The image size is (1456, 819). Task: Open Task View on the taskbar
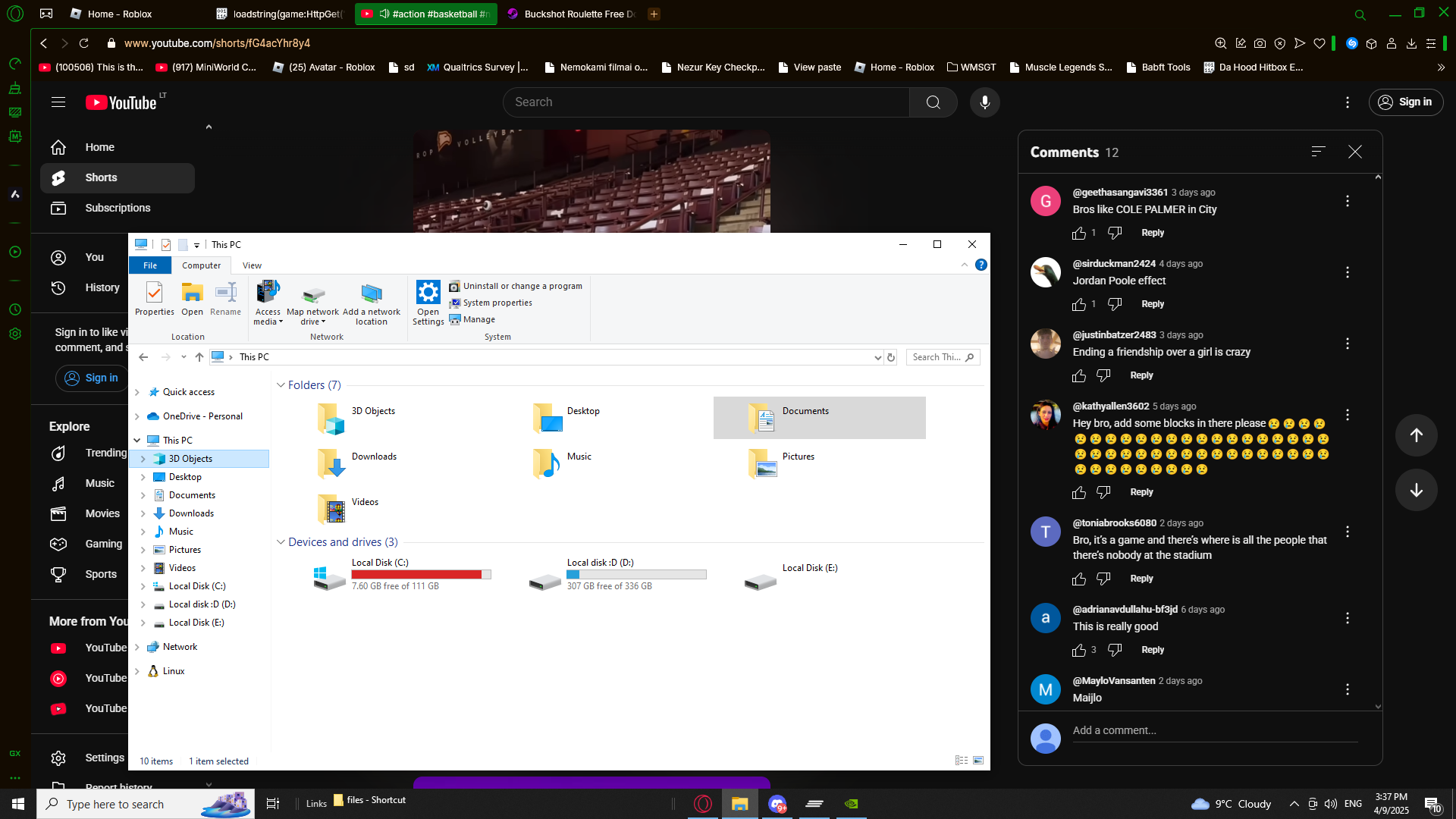[x=273, y=804]
